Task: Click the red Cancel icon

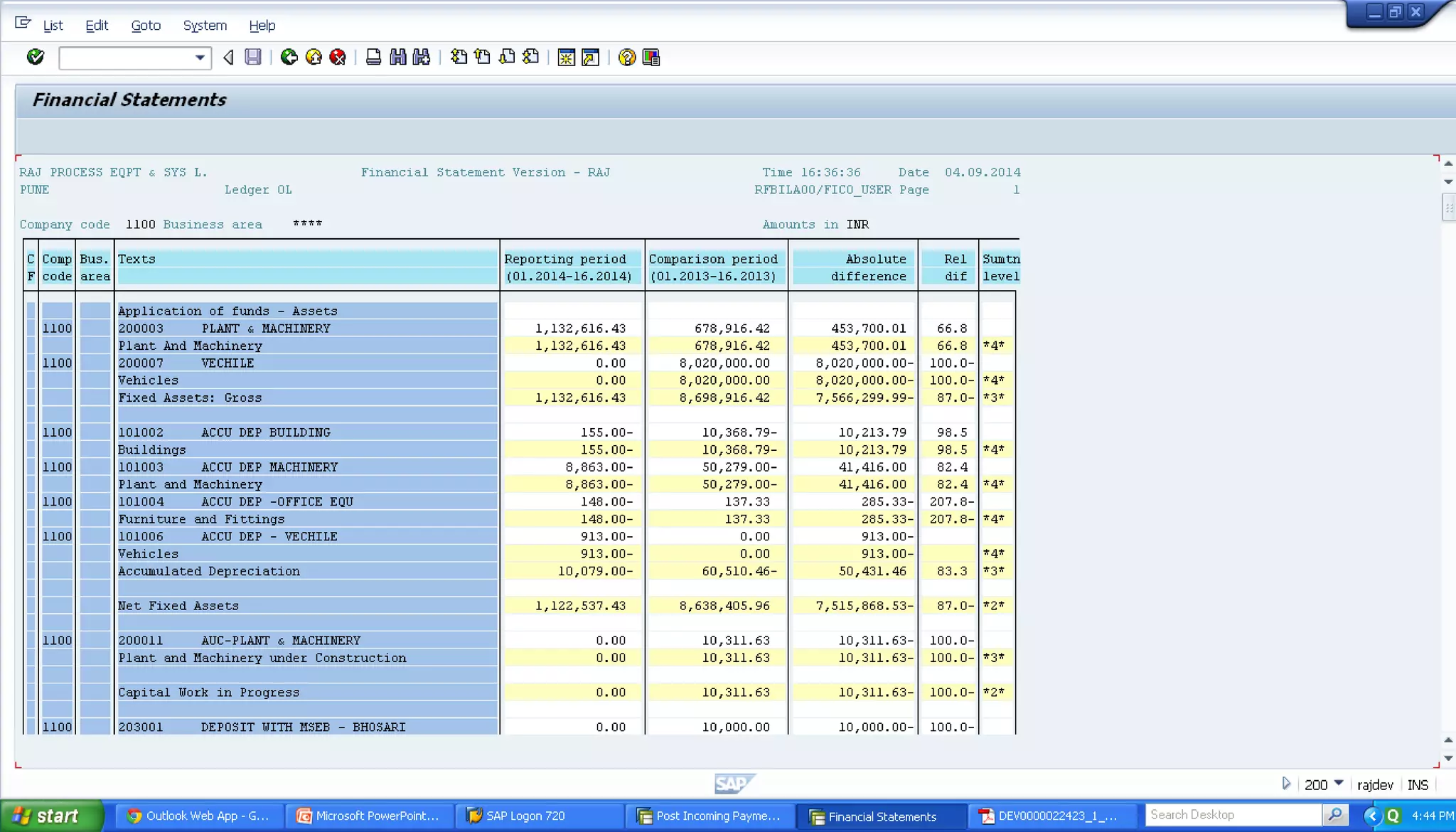Action: 338,57
